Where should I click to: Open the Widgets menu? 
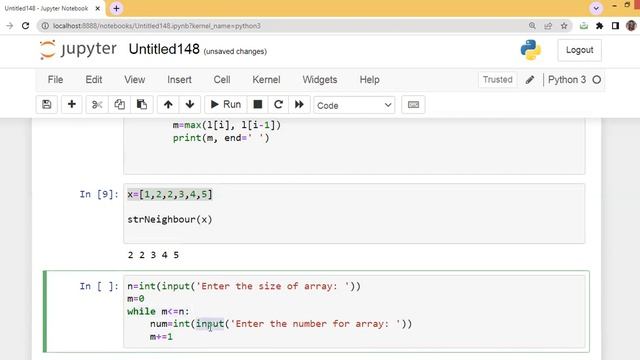[x=320, y=80]
